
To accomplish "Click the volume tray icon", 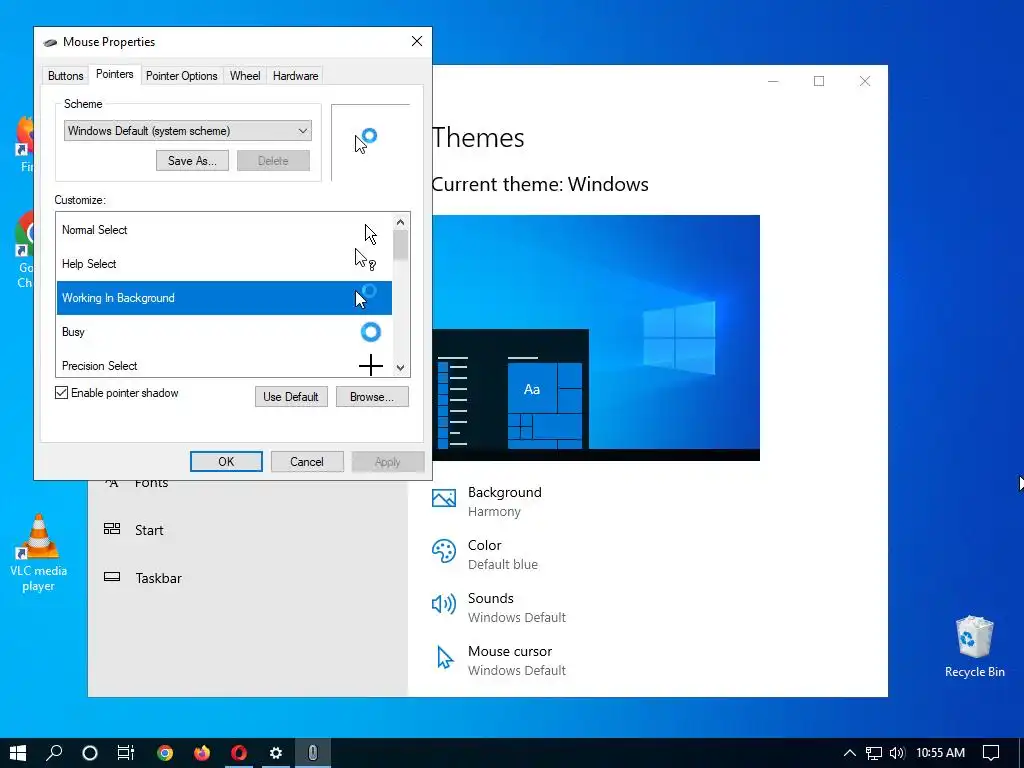I will [897, 753].
